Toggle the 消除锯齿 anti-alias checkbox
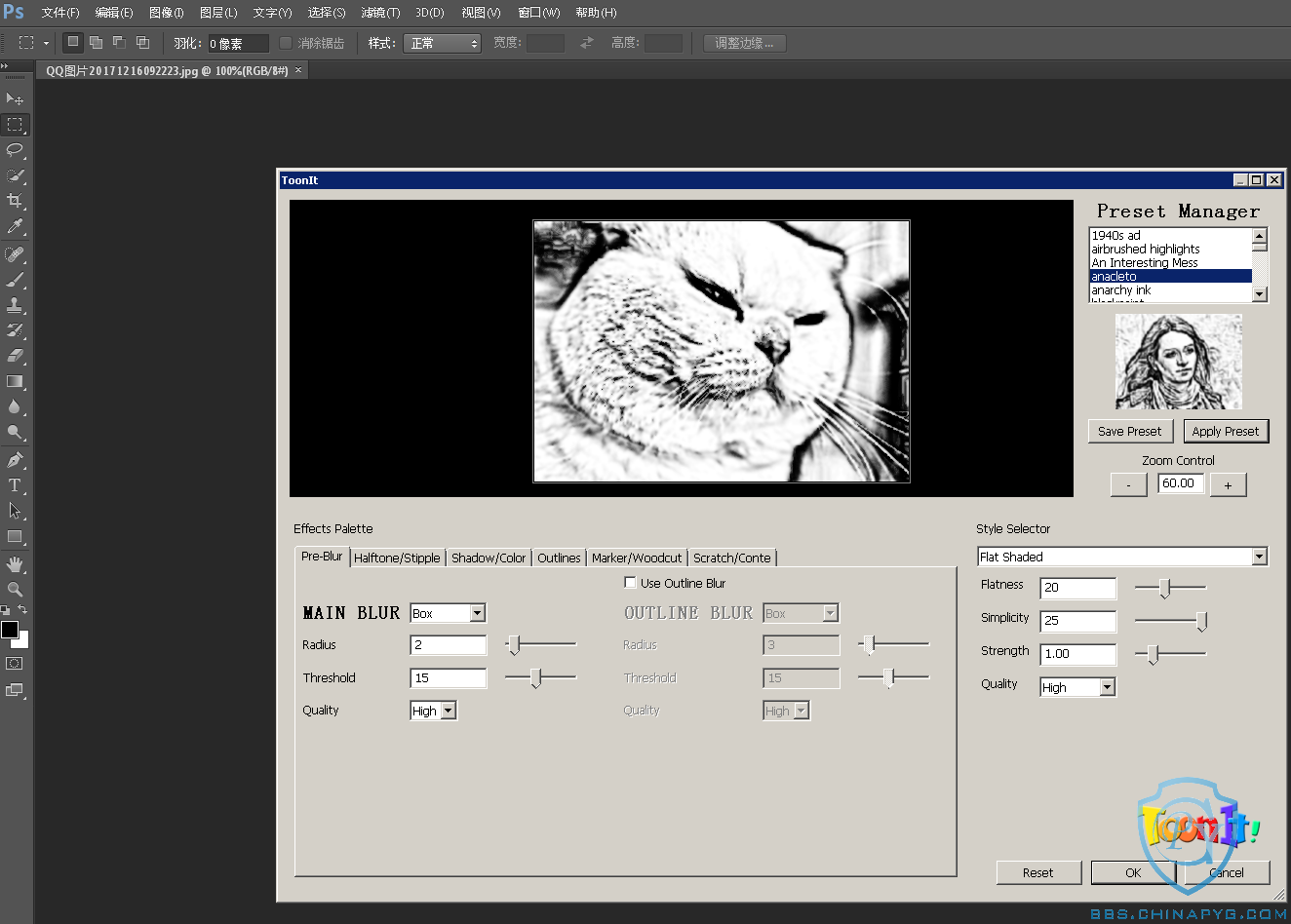 pyautogui.click(x=286, y=43)
